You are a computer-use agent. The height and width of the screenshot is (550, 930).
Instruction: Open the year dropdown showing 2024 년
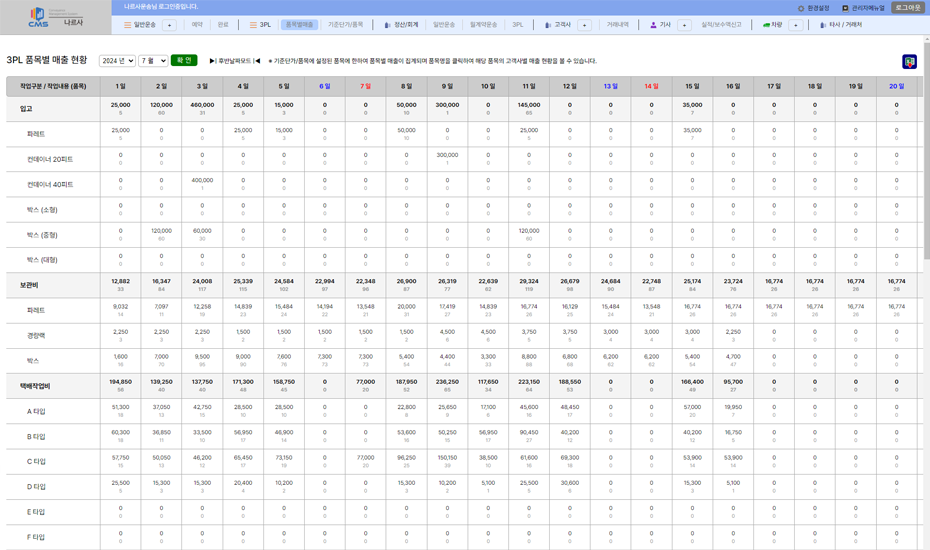point(117,61)
